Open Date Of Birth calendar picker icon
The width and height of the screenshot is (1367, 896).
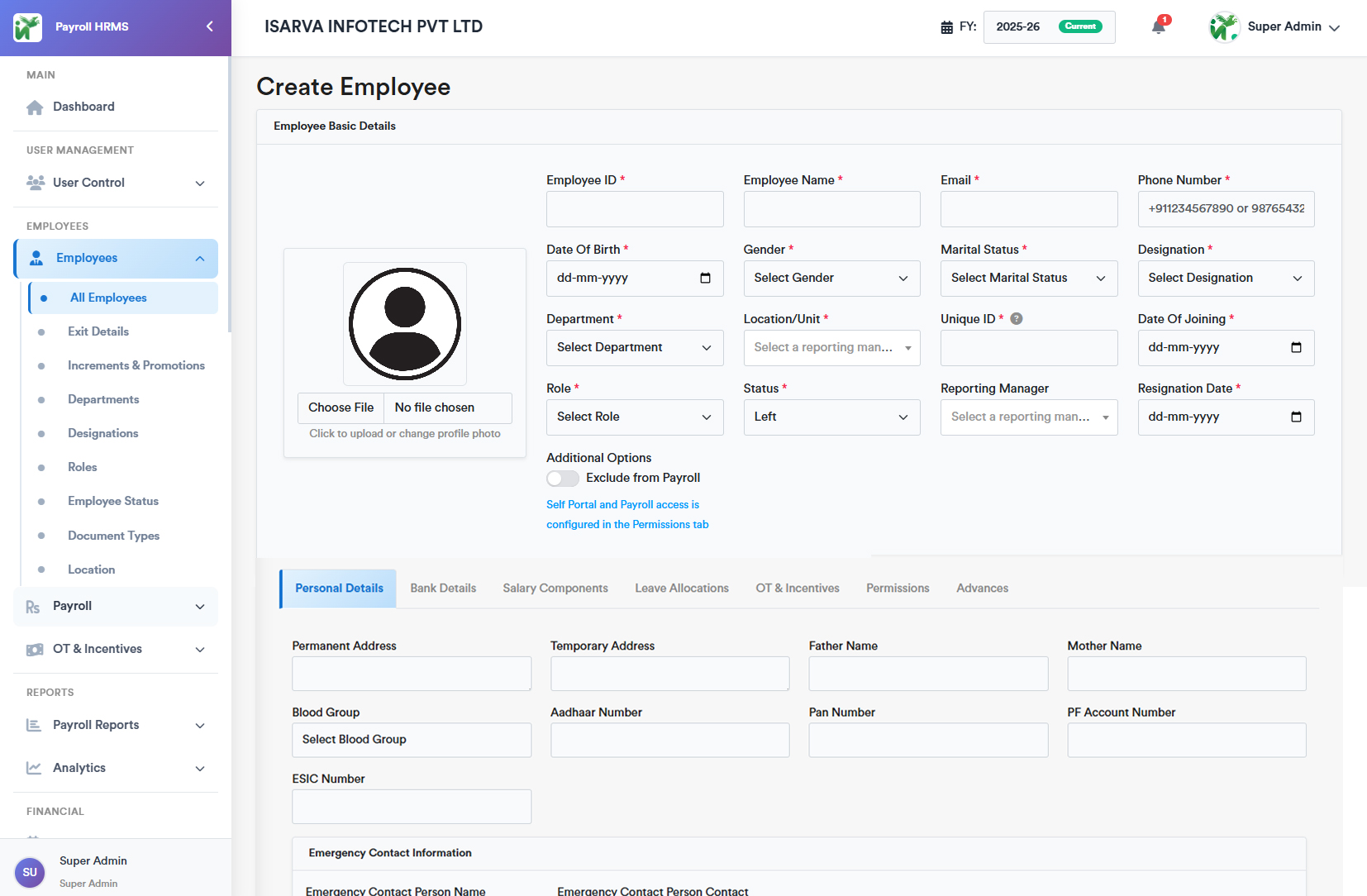[x=705, y=279]
